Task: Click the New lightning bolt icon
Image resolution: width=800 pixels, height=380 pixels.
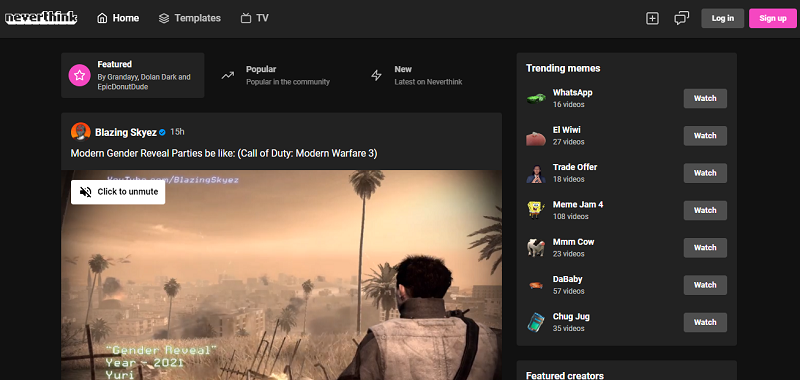Action: 376,75
